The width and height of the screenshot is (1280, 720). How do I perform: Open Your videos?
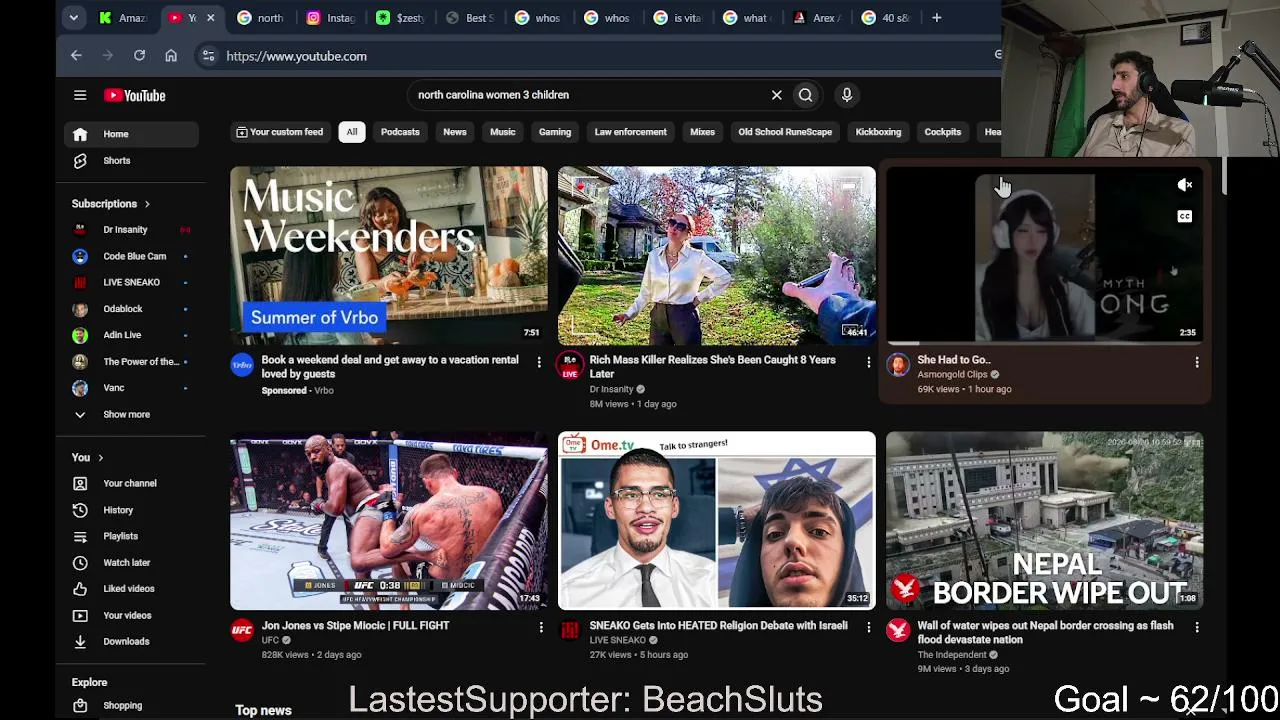point(131,615)
